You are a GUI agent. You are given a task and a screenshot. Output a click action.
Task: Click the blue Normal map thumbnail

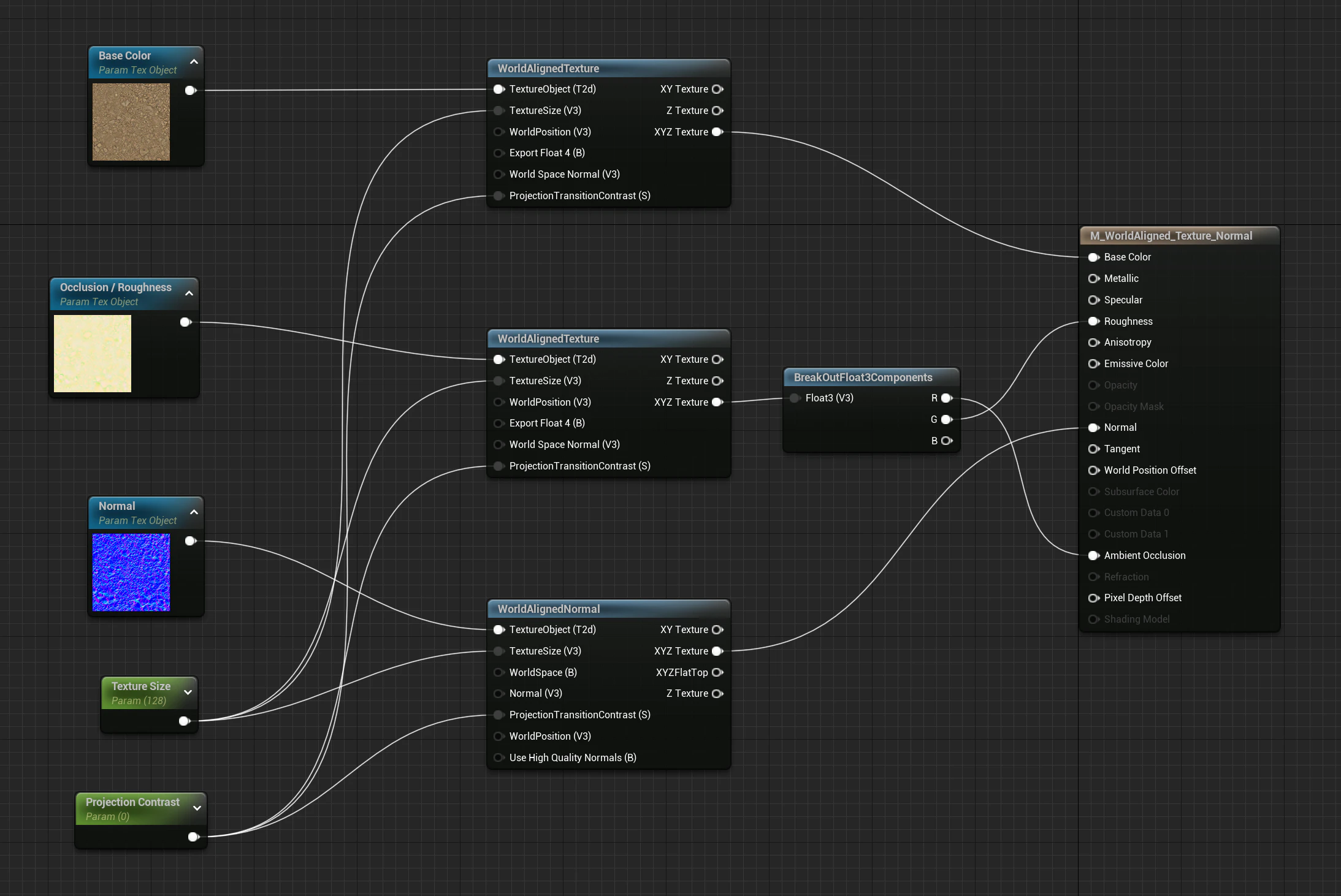point(131,572)
